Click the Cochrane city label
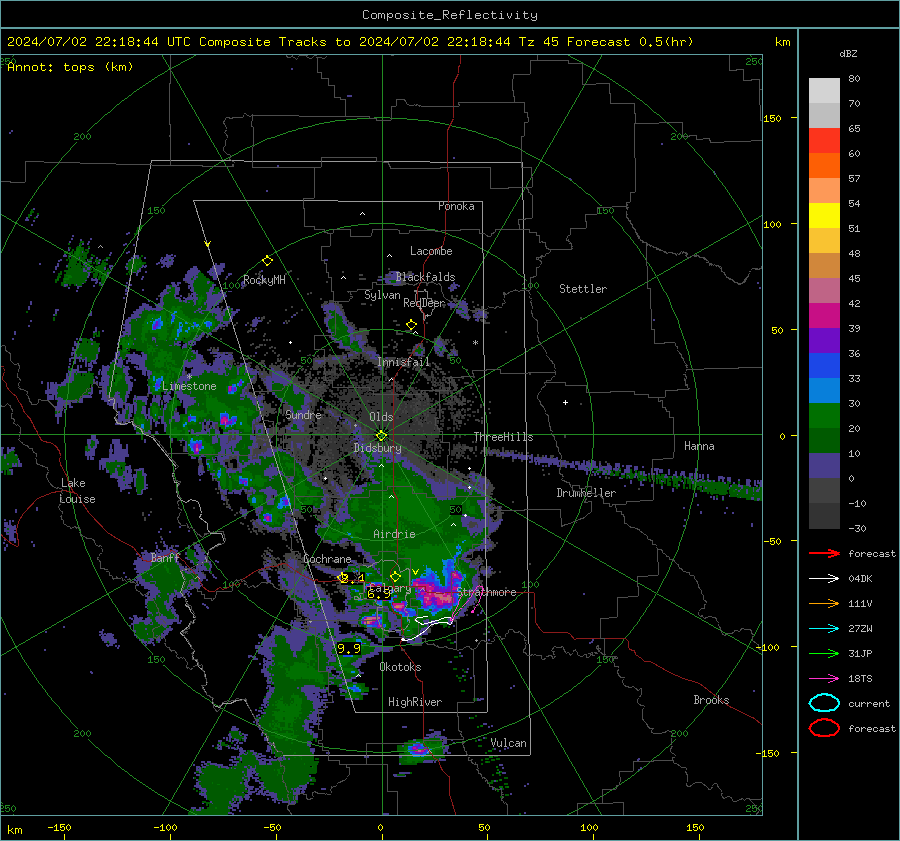Viewport: 900px width, 841px height. click(327, 559)
